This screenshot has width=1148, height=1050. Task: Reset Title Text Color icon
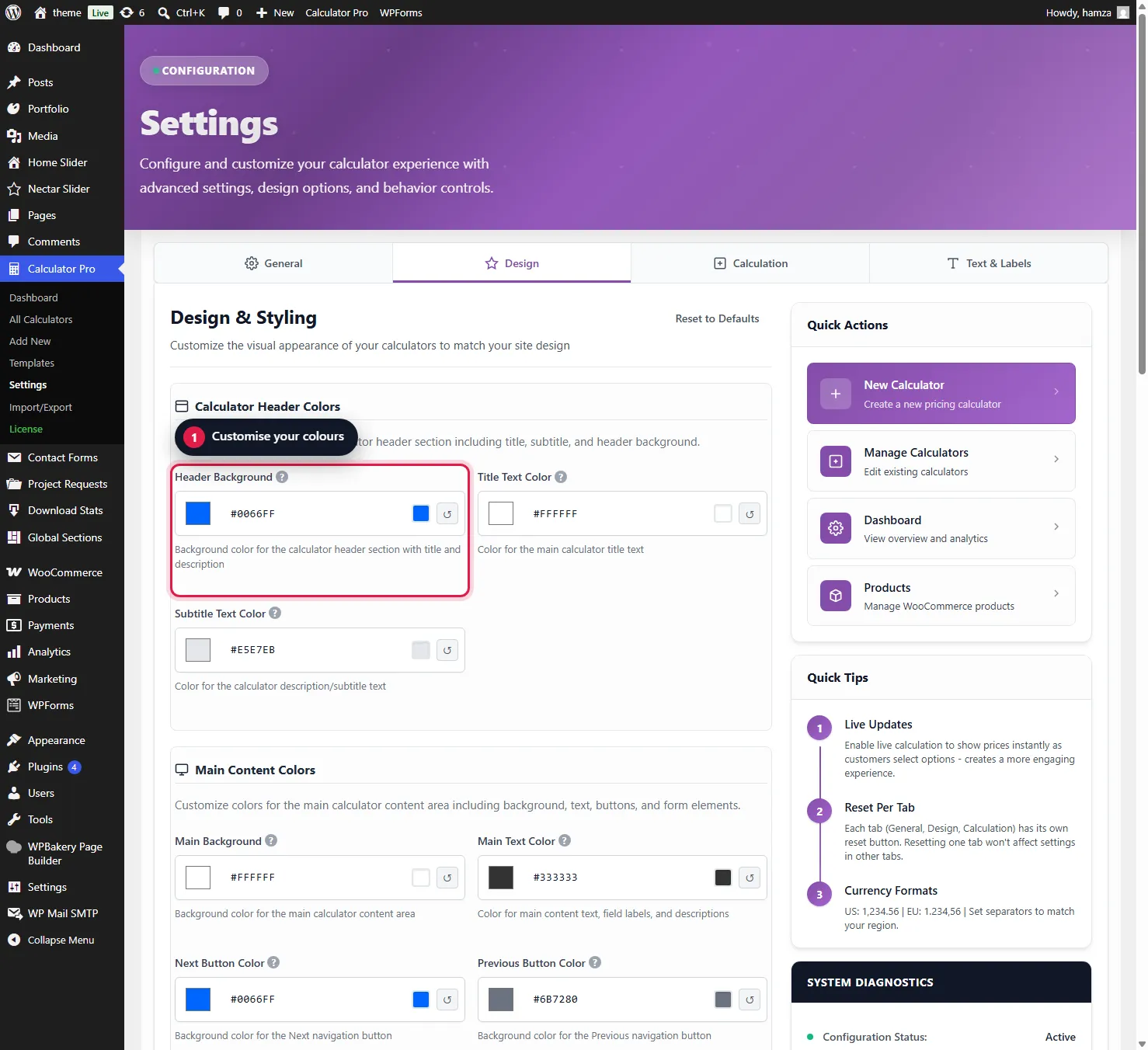[x=750, y=514]
